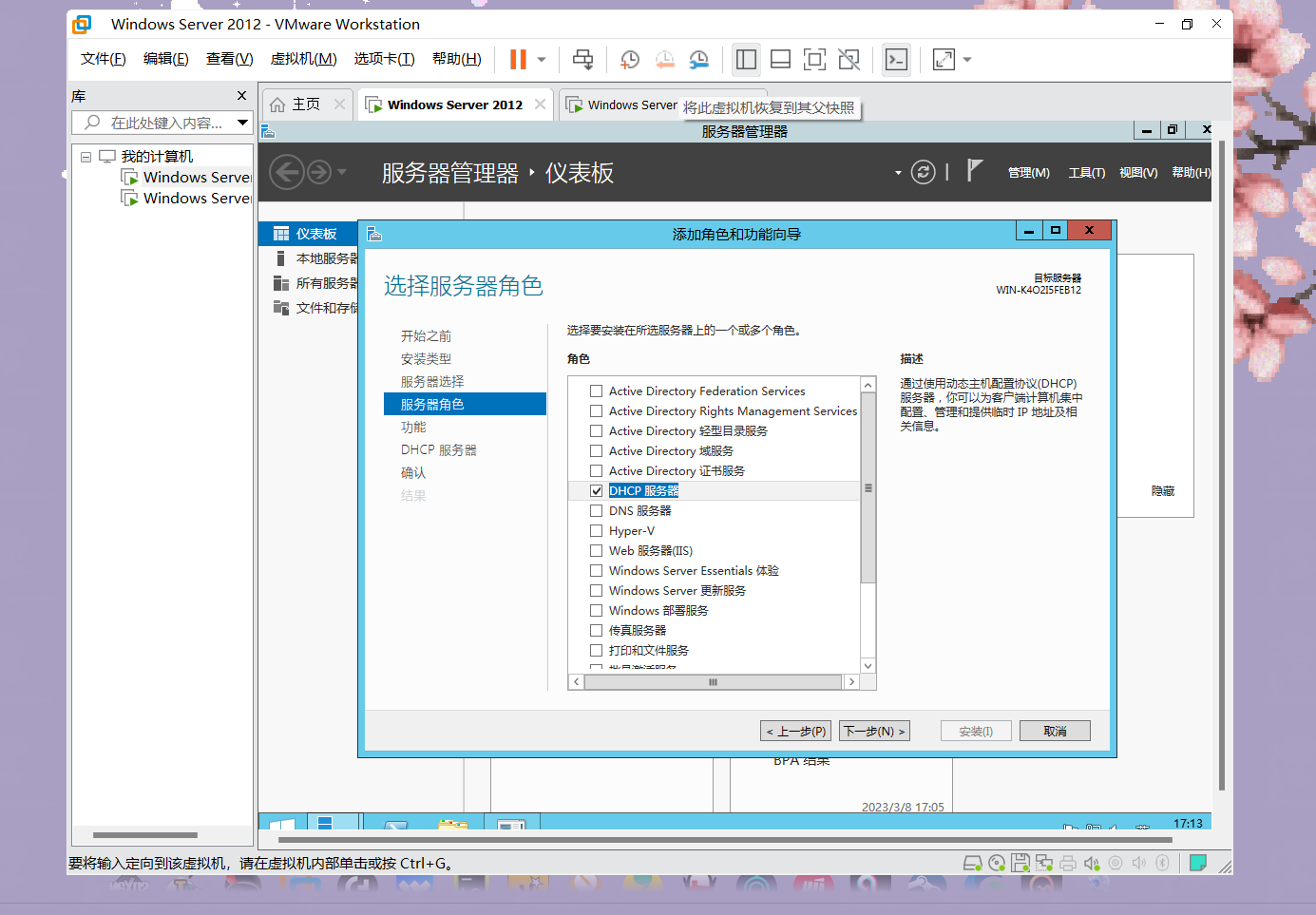Cancel the wizard with 取消

pyautogui.click(x=1055, y=731)
